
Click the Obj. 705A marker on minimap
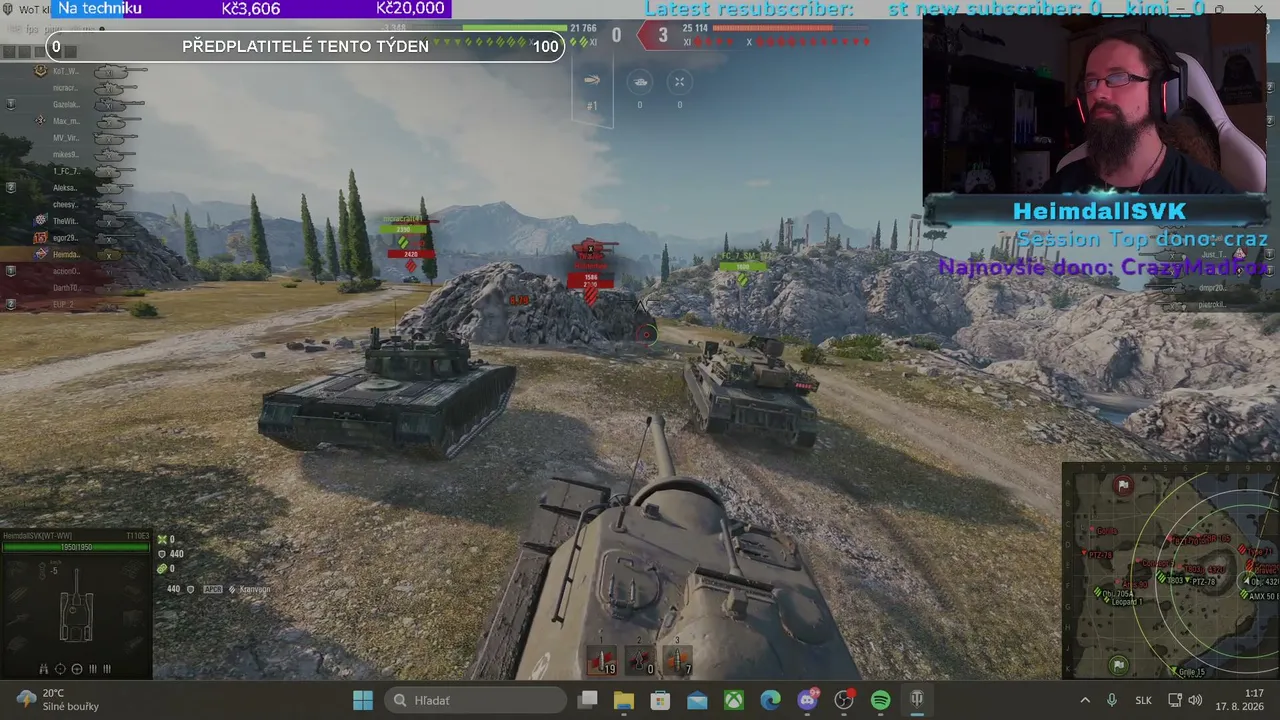click(x=1116, y=592)
